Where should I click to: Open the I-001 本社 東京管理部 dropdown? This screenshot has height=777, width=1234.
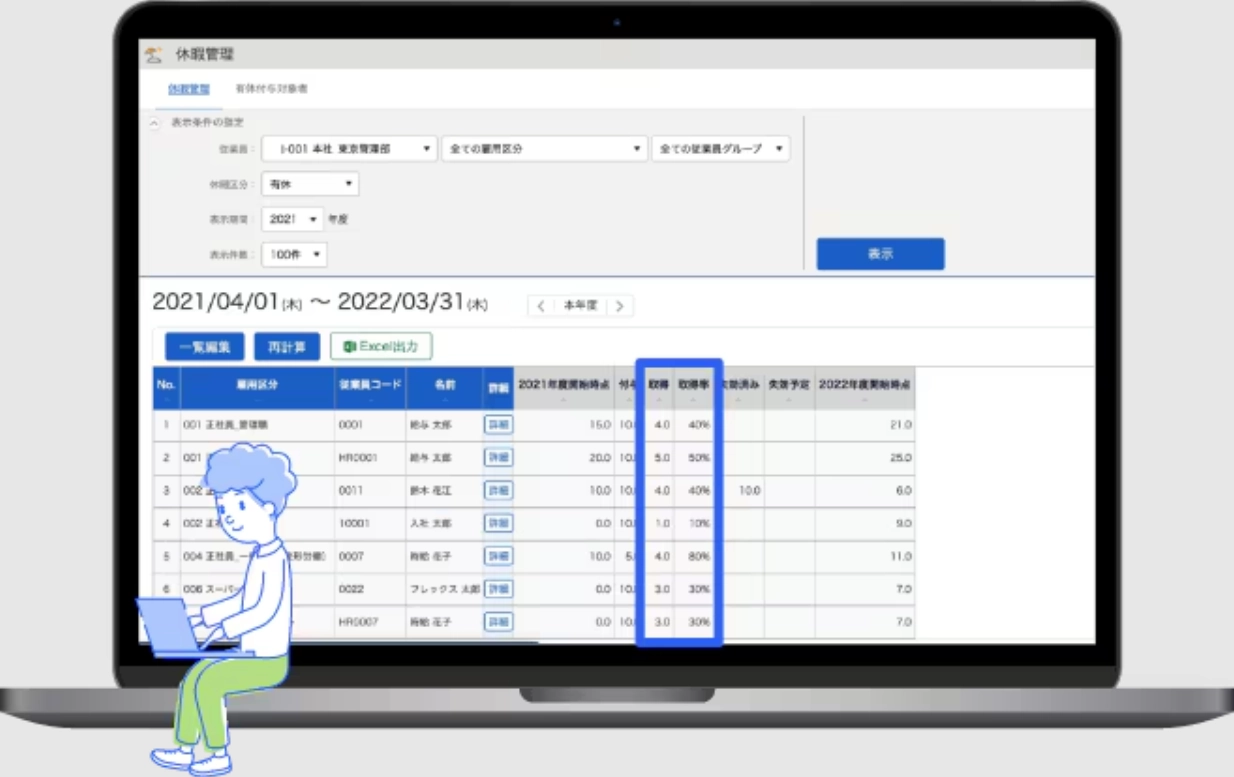[x=349, y=149]
